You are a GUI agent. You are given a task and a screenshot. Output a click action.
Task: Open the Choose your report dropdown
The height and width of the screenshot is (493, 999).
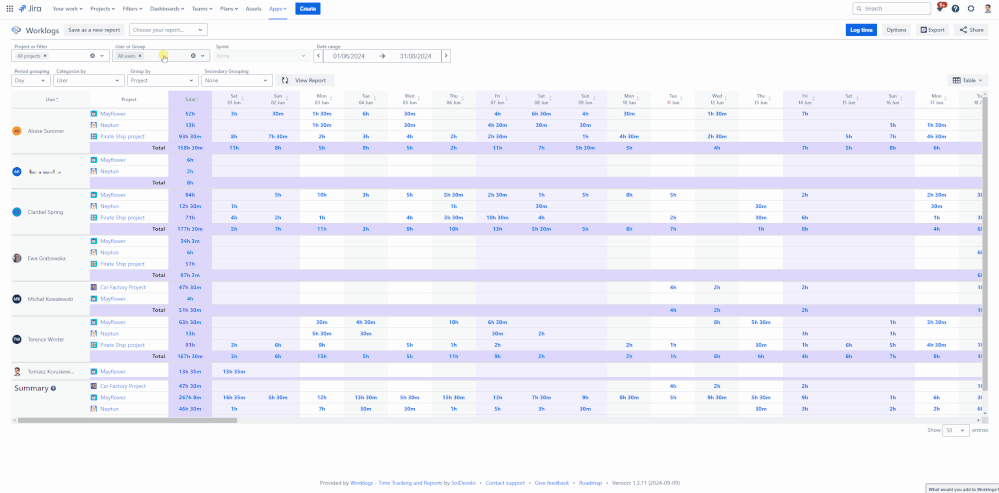tap(168, 30)
